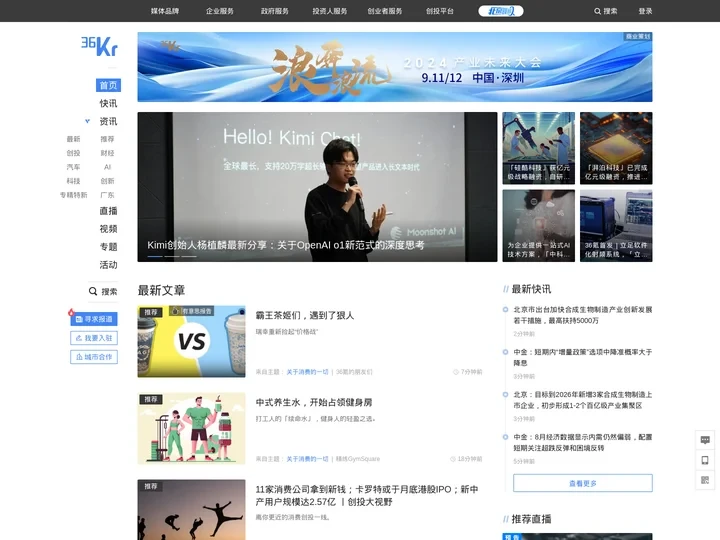Image resolution: width=720 pixels, height=540 pixels.
Task: Click the top bar search magnifier icon
Action: coord(597,11)
